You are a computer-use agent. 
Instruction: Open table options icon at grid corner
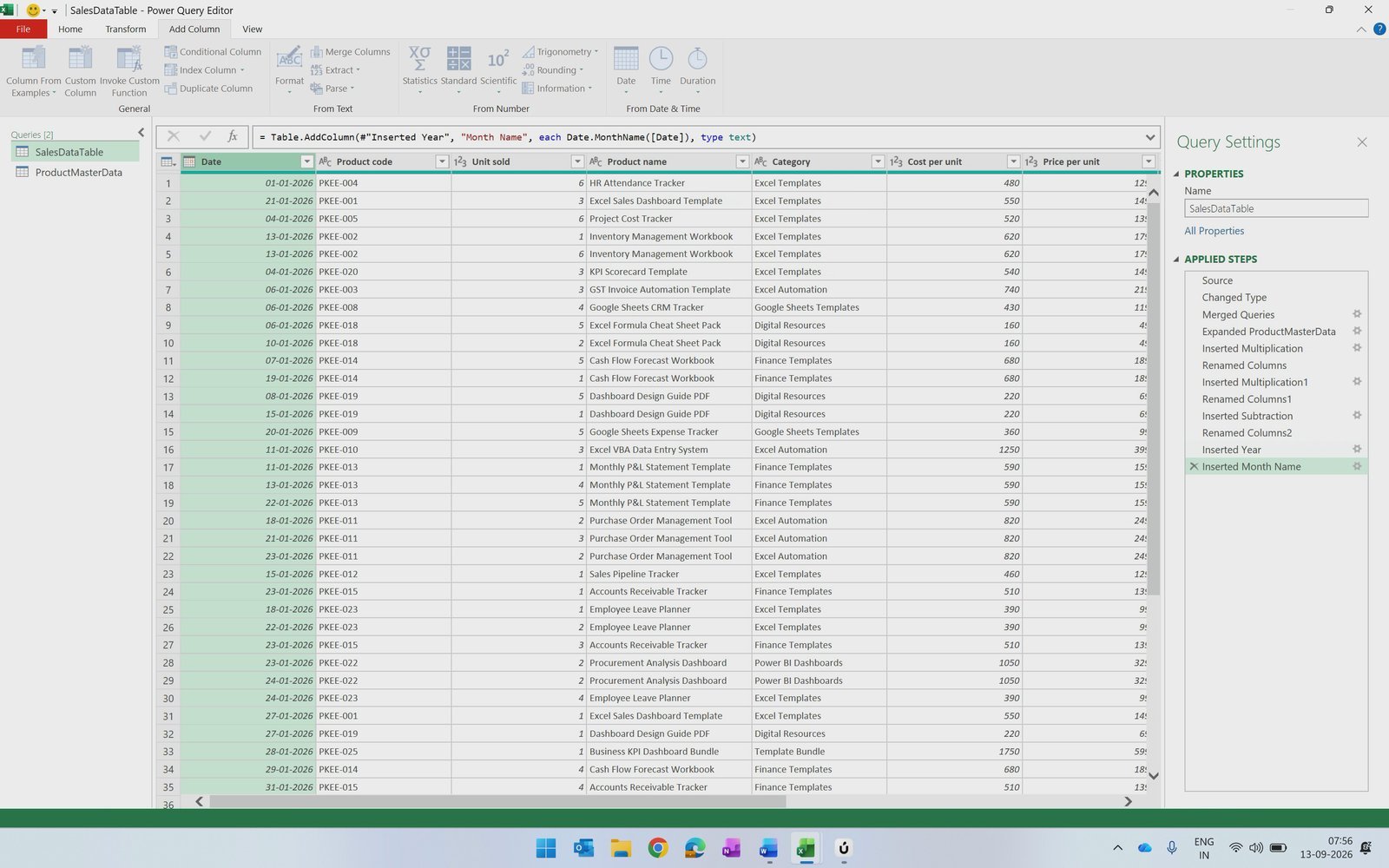(x=168, y=161)
